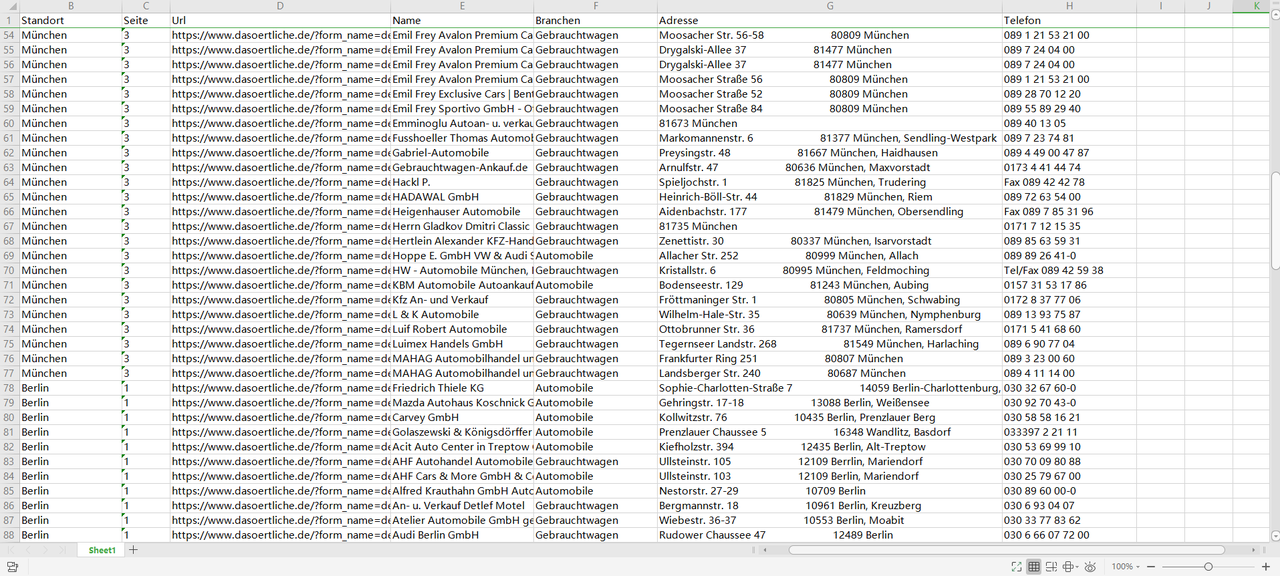Select the cell L & K Automobile
This screenshot has width=1280, height=576.
tap(462, 314)
